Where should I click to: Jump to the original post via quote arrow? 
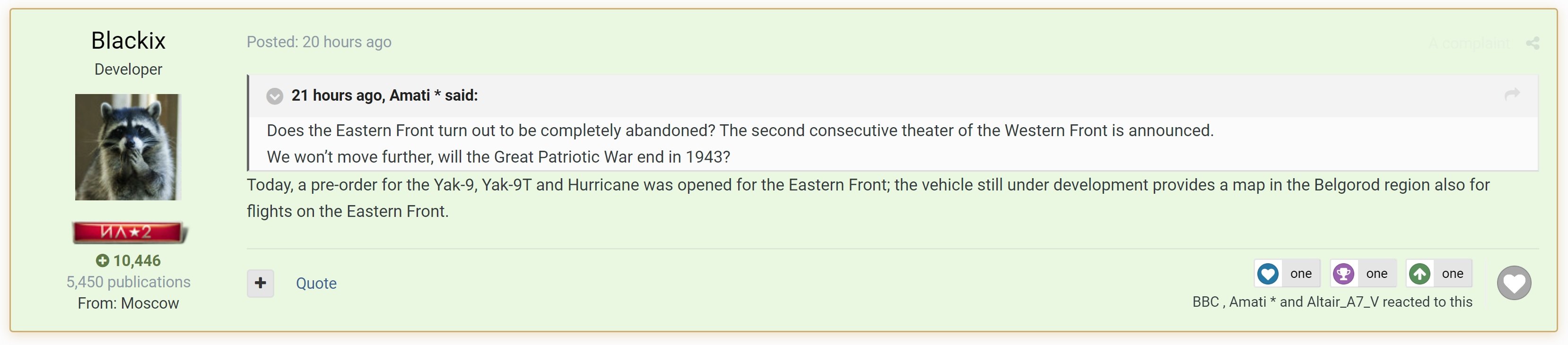pos(1512,95)
